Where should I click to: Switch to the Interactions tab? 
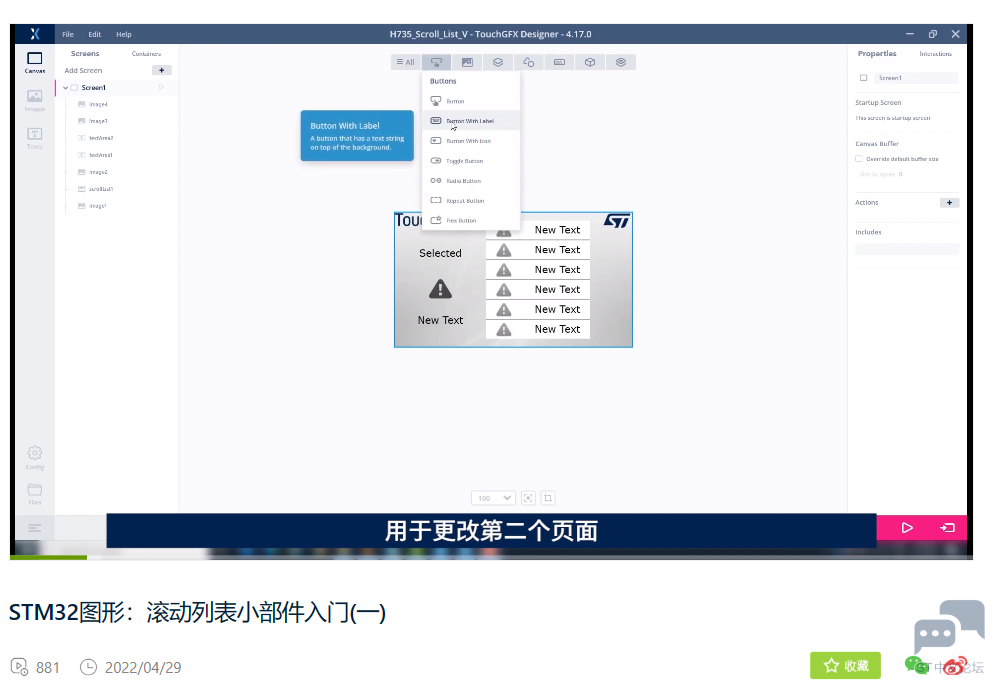coord(935,54)
